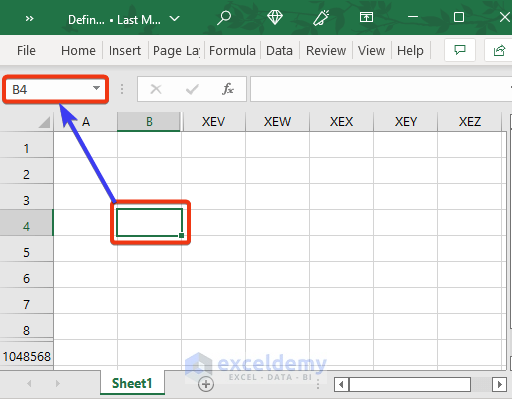Viewport: 512px width, 399px height.
Task: Click the Comments speech bubble button
Action: (x=460, y=50)
